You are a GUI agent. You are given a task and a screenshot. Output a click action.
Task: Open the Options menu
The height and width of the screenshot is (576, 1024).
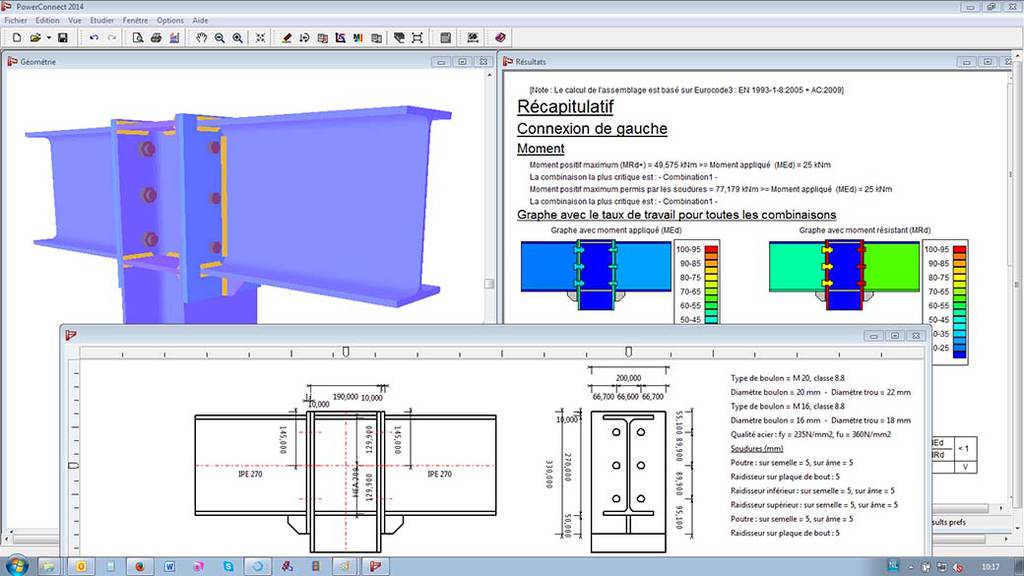pyautogui.click(x=170, y=20)
